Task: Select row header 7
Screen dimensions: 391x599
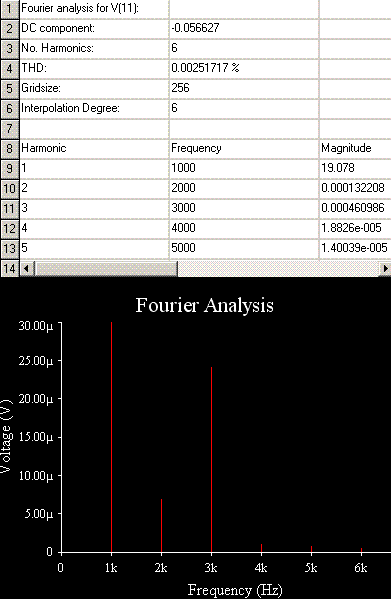Action: point(9,128)
